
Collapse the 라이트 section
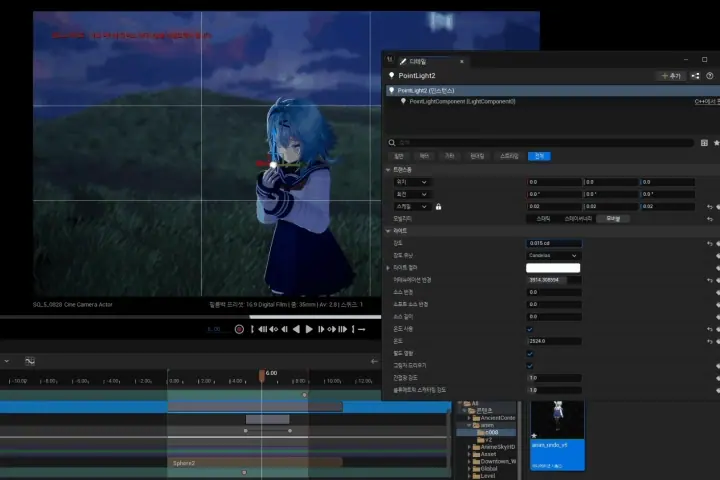(388, 231)
